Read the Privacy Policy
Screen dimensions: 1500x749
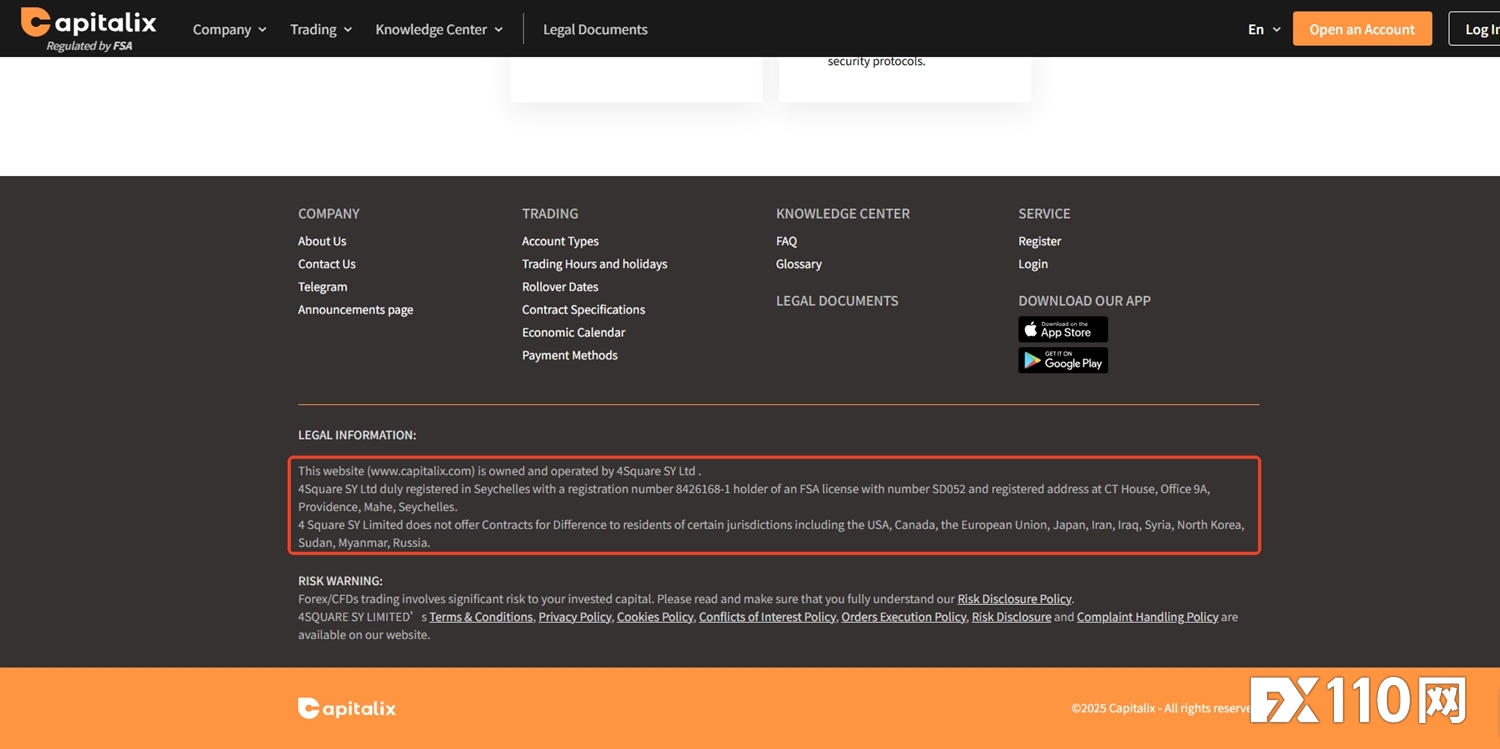click(575, 617)
